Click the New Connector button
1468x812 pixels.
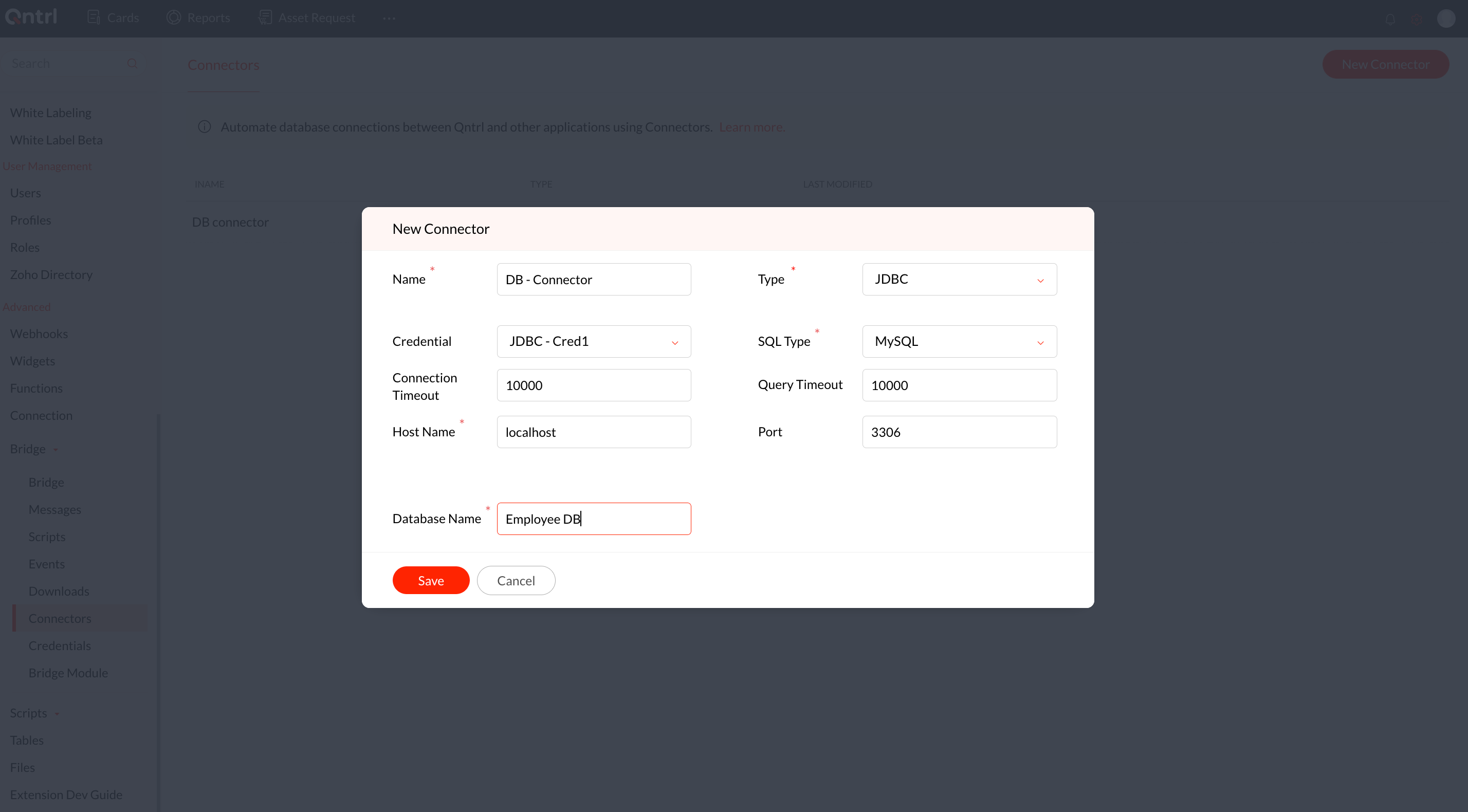point(1385,64)
